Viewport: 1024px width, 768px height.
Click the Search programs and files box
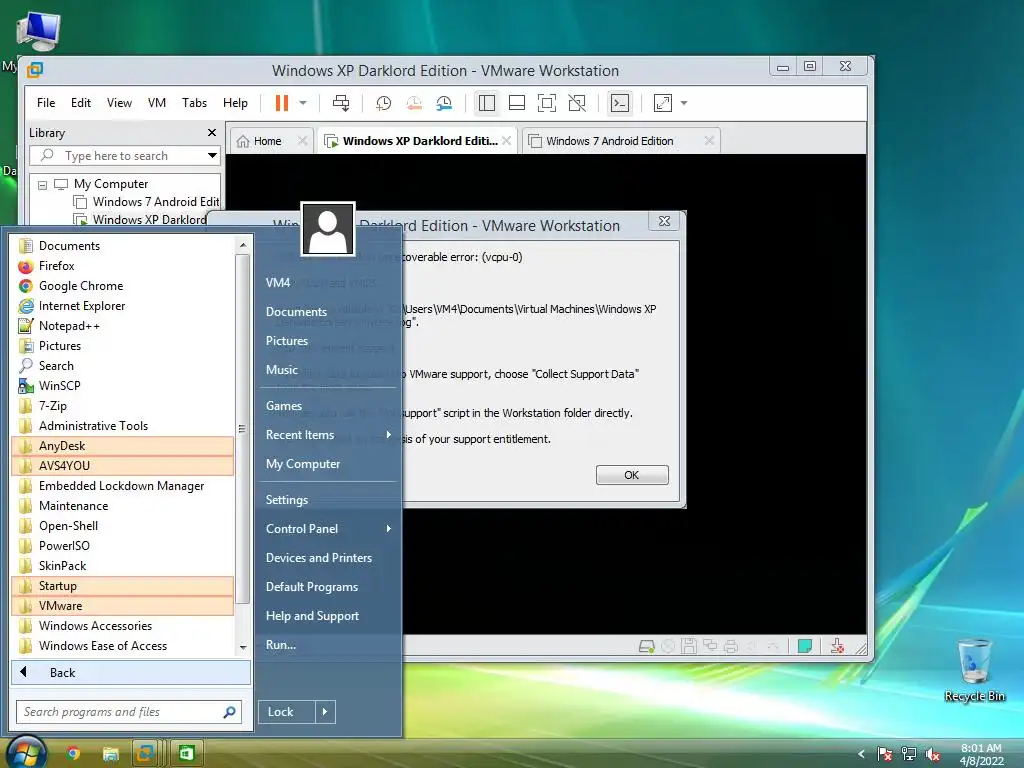click(129, 712)
